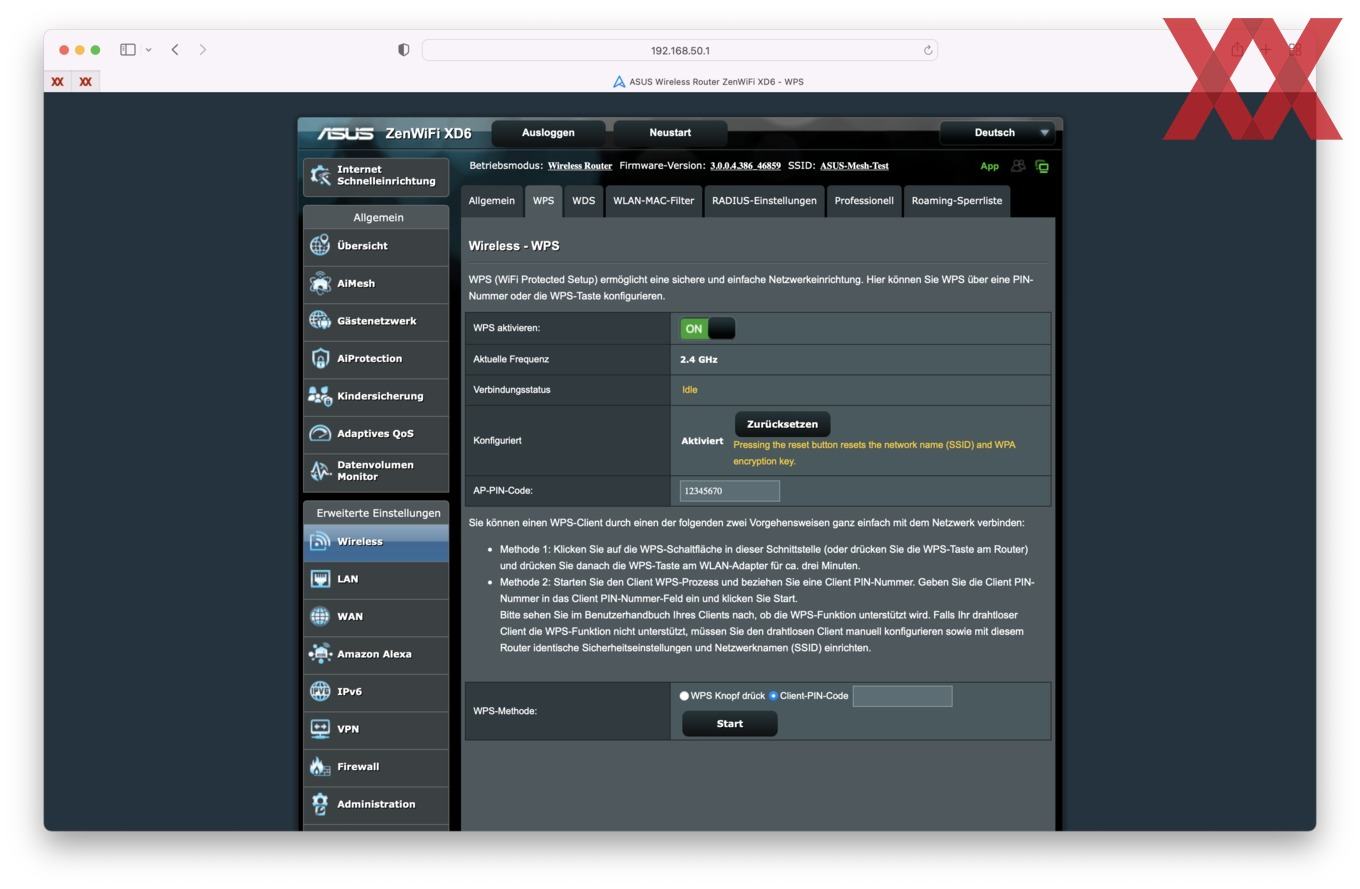Go forward with Safari forward arrow
Viewport: 1360px width, 889px height.
pos(203,49)
